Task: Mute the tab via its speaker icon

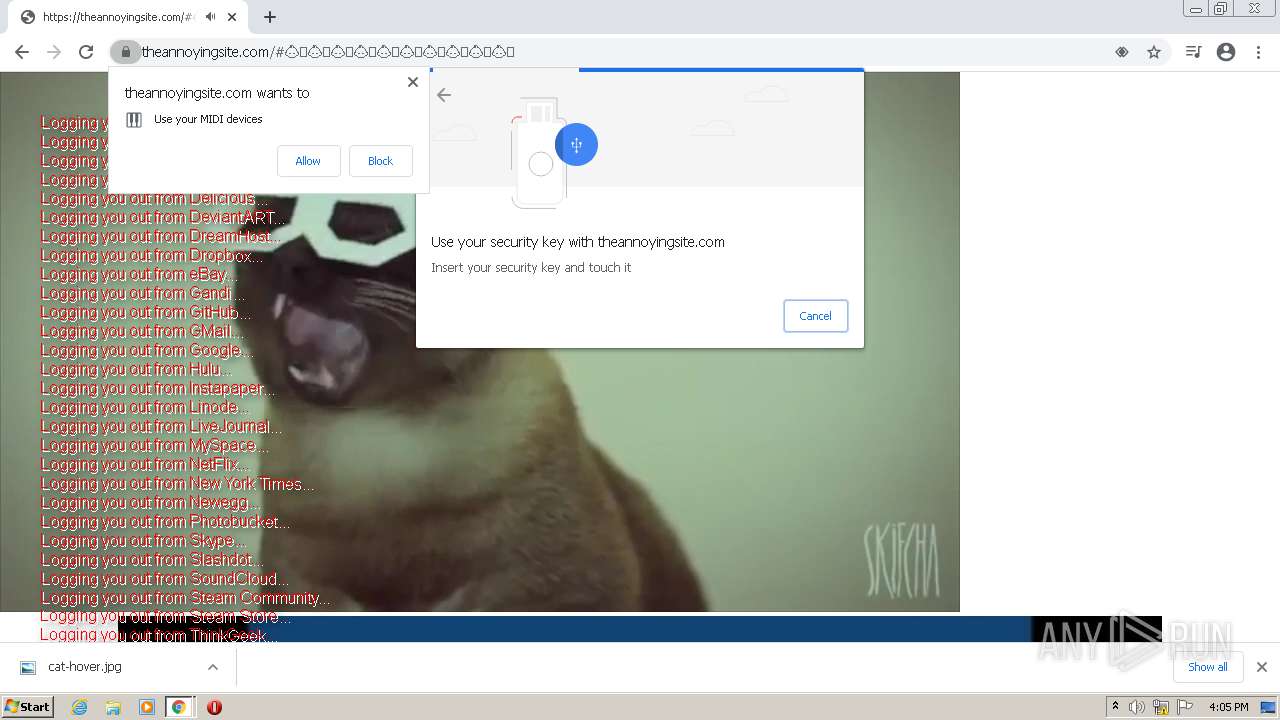Action: 210,17
